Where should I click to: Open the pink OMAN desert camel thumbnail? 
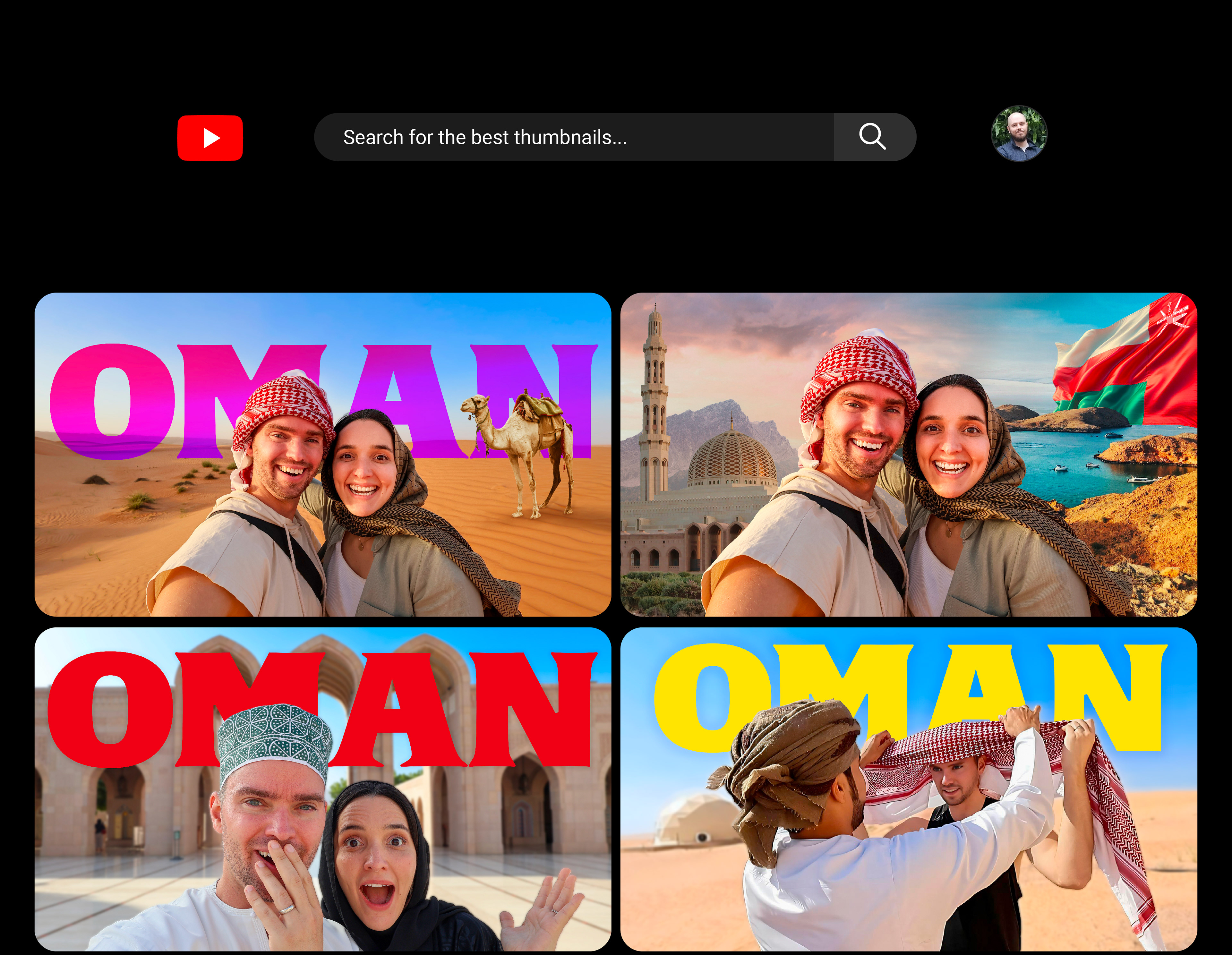coord(323,454)
